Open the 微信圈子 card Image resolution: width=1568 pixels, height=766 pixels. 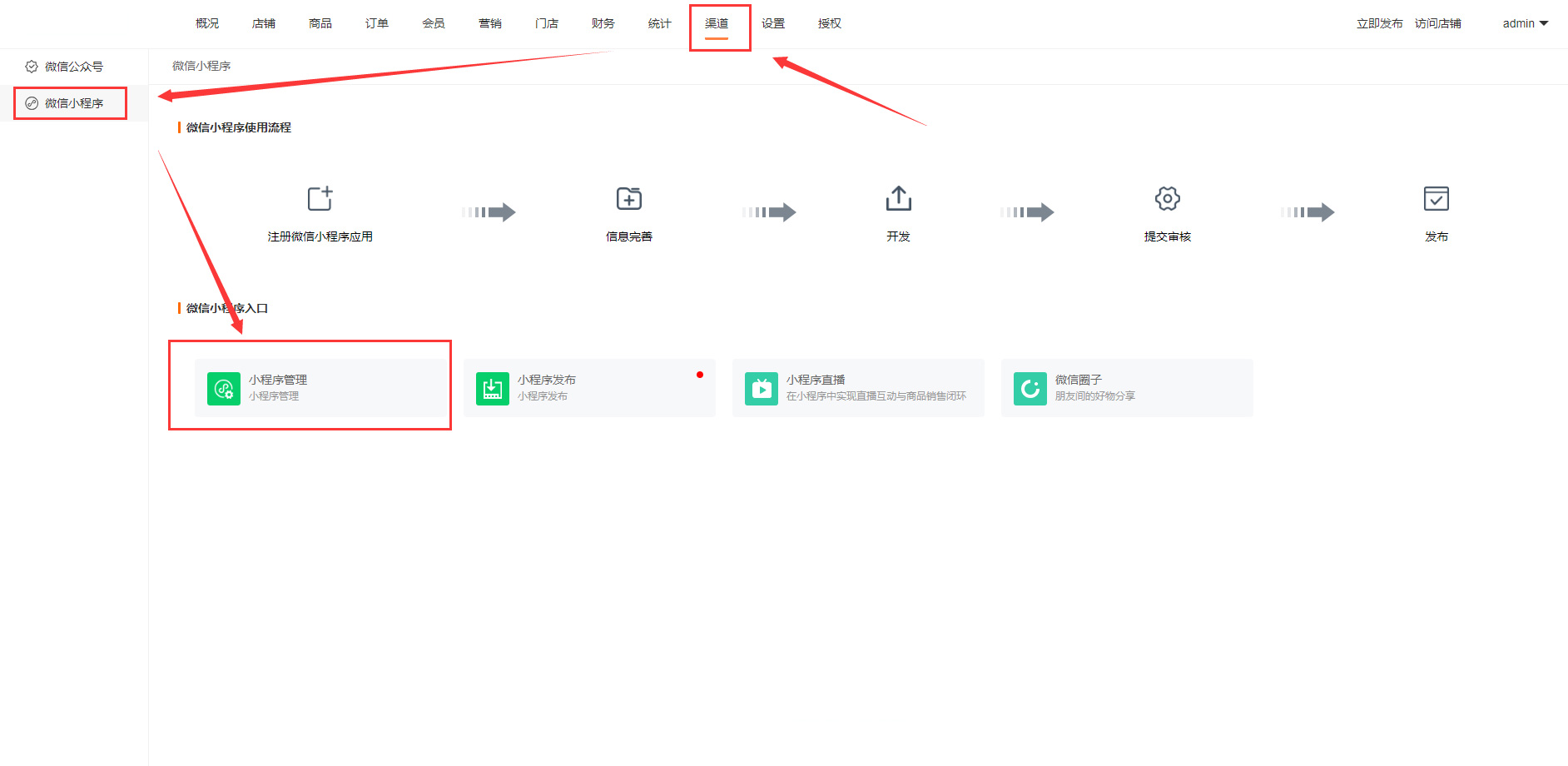tap(1127, 388)
